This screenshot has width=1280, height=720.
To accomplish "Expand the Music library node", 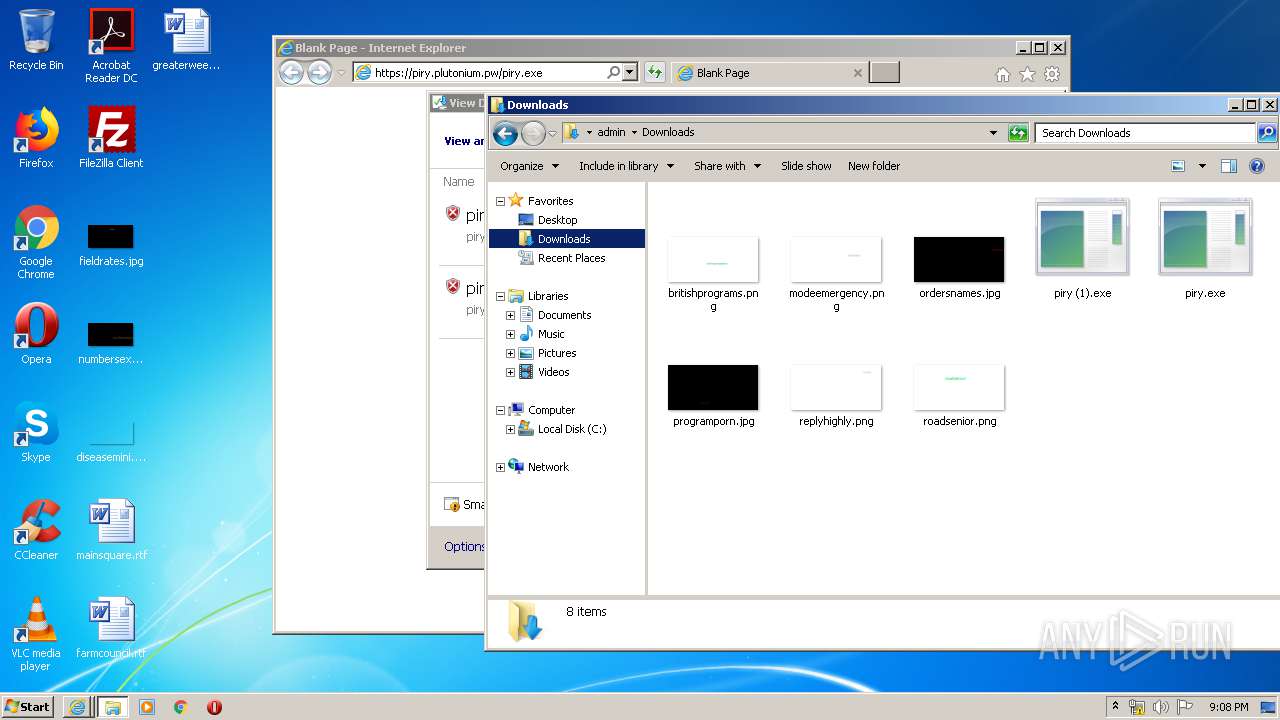I will point(510,334).
